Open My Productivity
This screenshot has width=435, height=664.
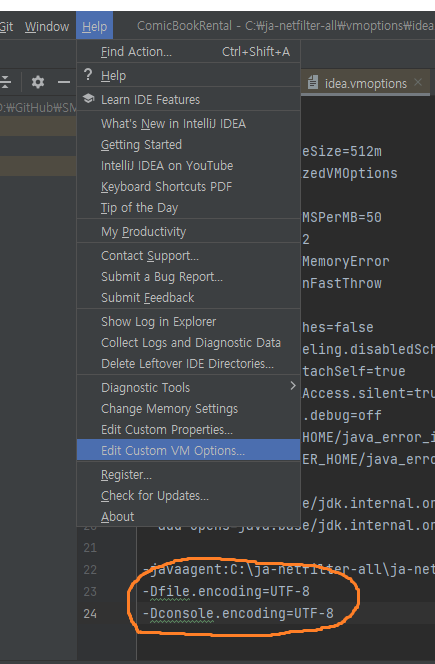(188, 232)
